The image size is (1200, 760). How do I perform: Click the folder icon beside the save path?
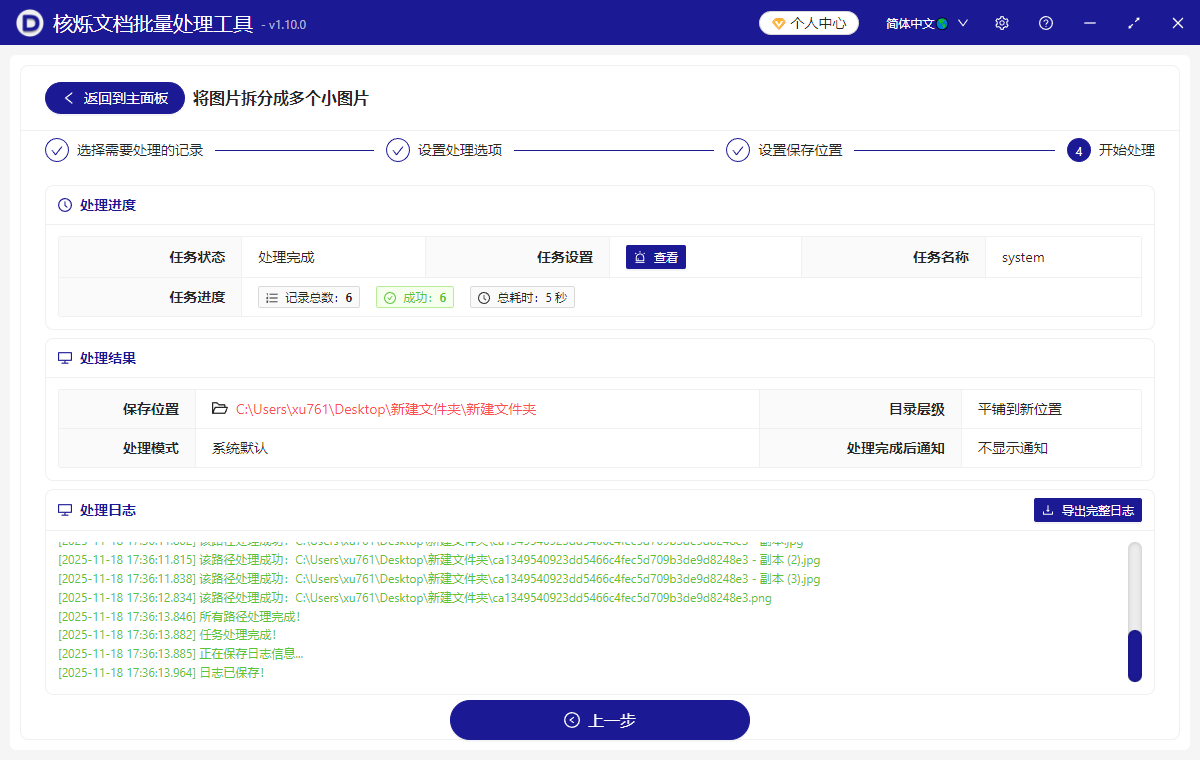(218, 408)
